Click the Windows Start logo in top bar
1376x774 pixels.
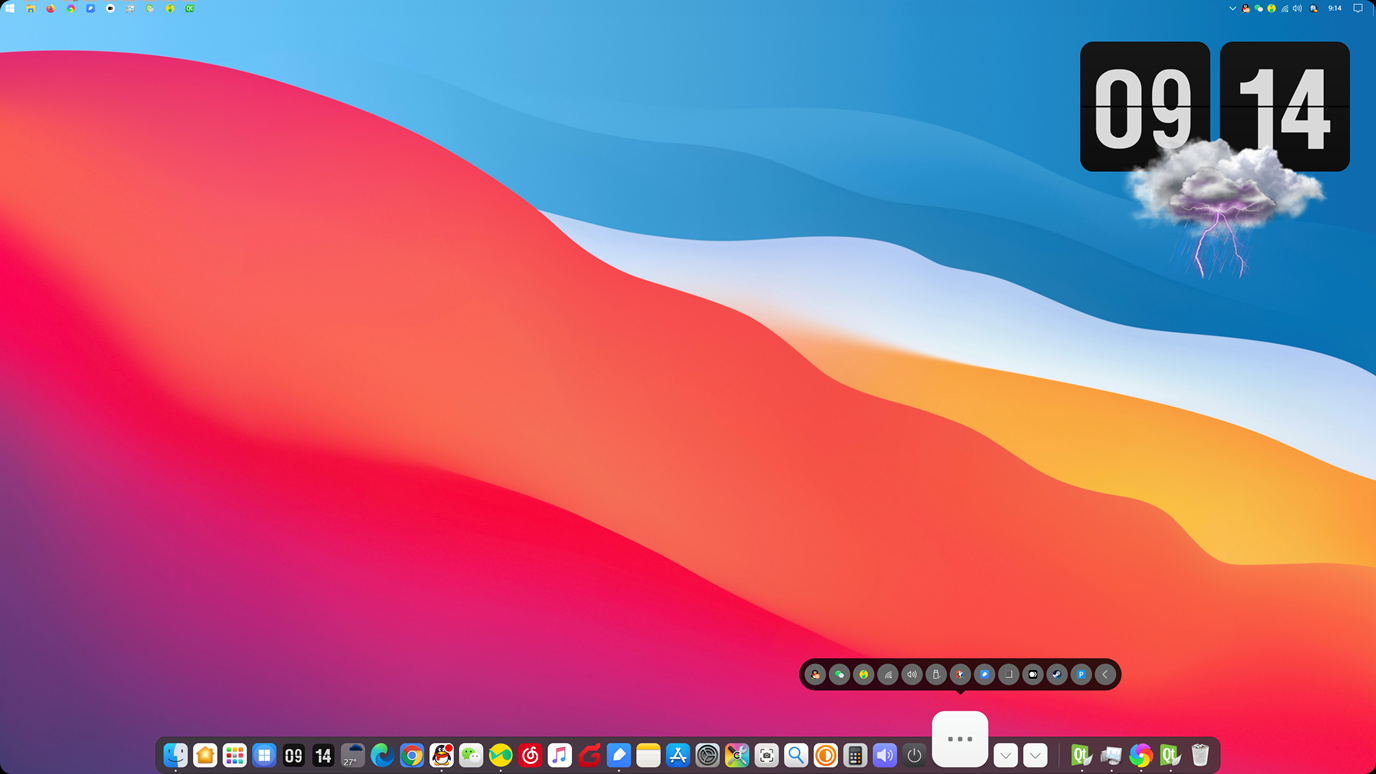[10, 8]
